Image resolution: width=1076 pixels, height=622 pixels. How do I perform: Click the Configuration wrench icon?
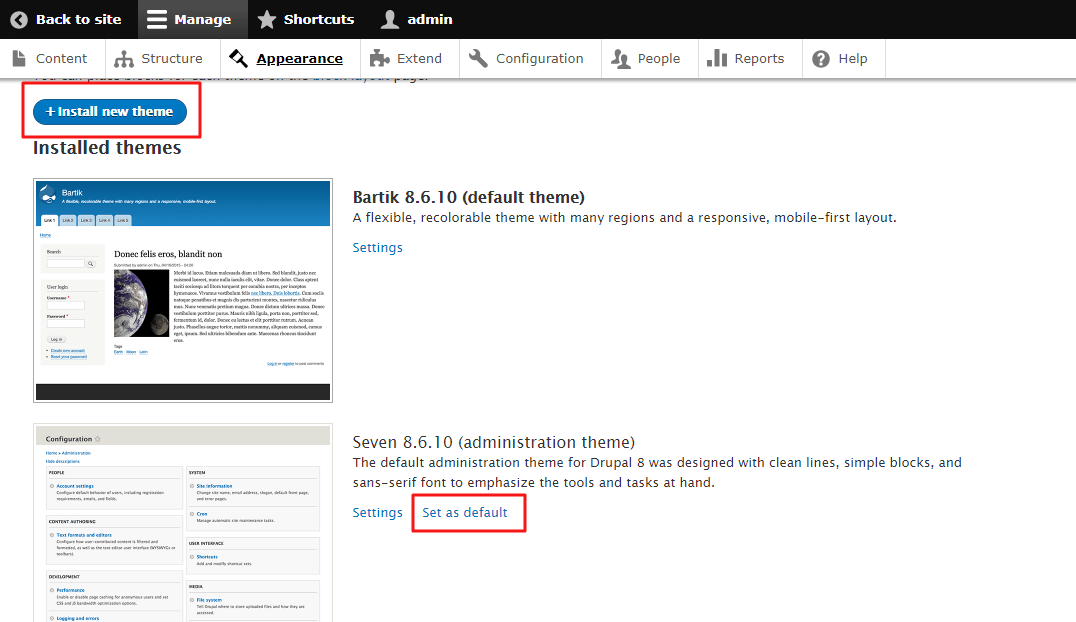point(478,58)
